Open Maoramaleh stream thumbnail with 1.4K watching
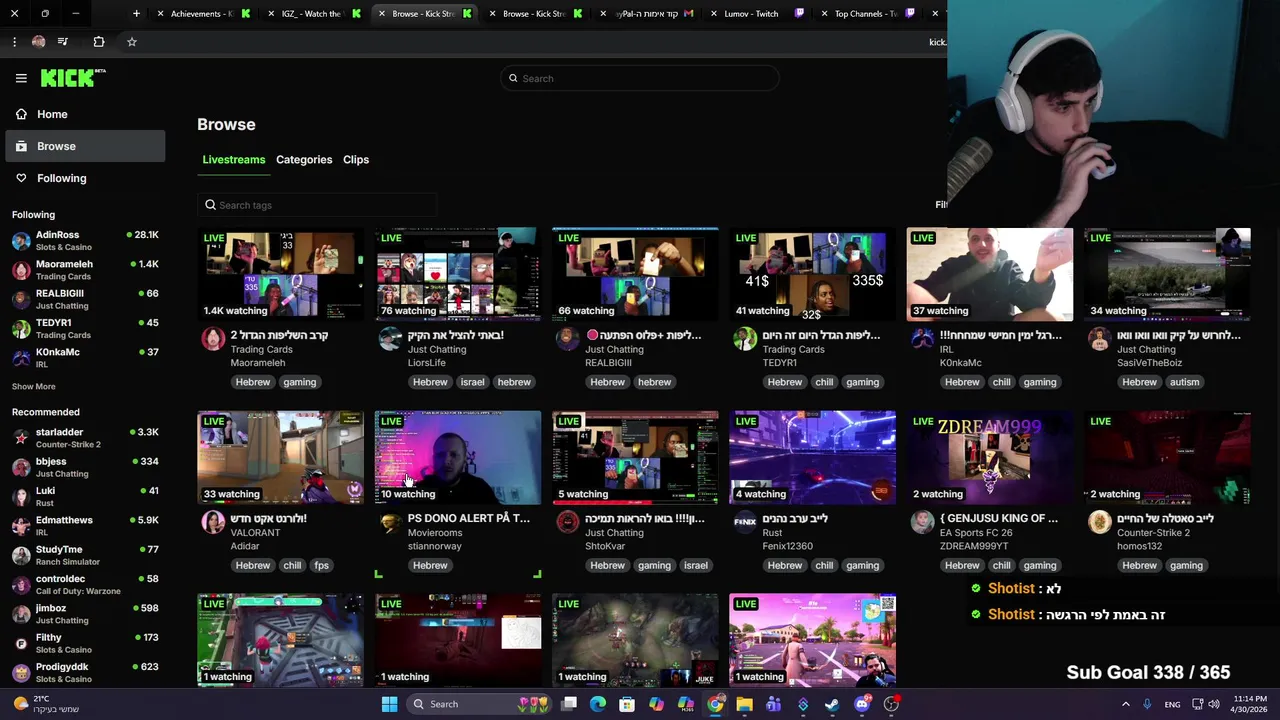Screen dimensions: 1280x720 point(280,274)
